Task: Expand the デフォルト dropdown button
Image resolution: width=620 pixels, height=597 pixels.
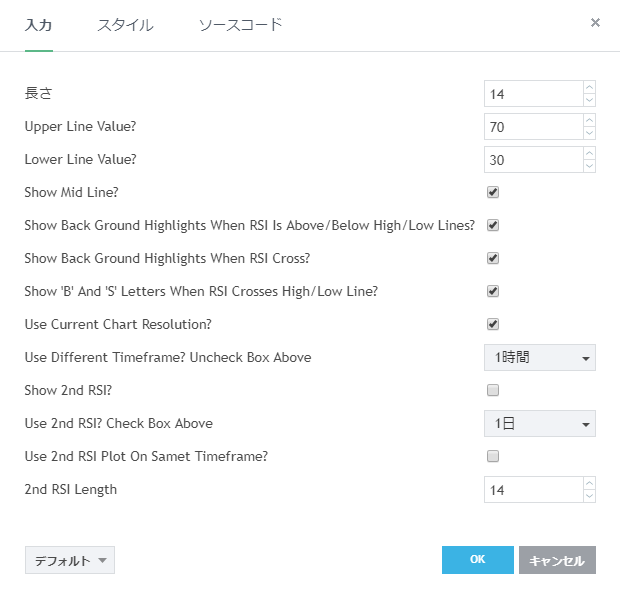Action: (70, 561)
